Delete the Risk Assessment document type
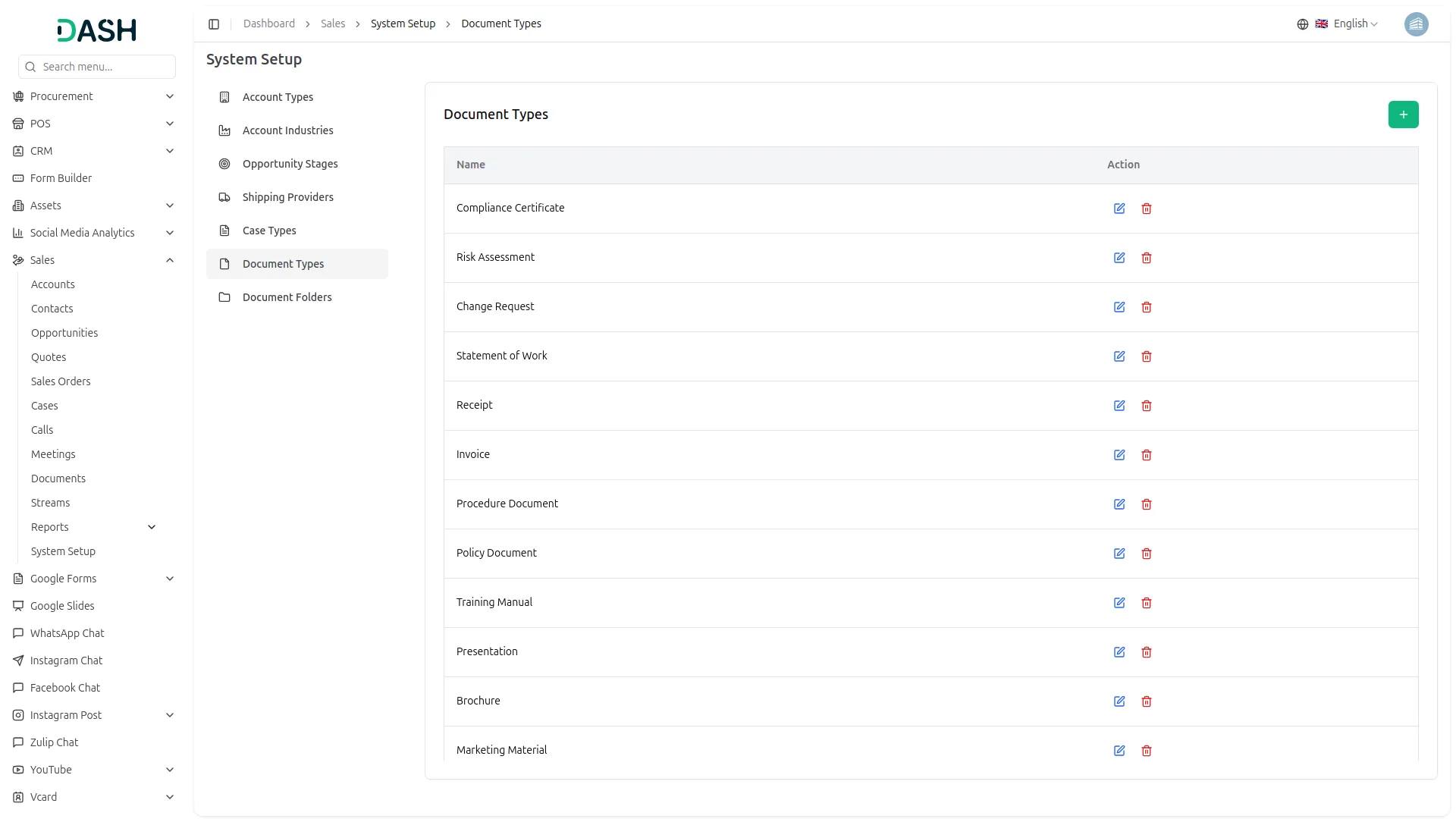 [1147, 258]
